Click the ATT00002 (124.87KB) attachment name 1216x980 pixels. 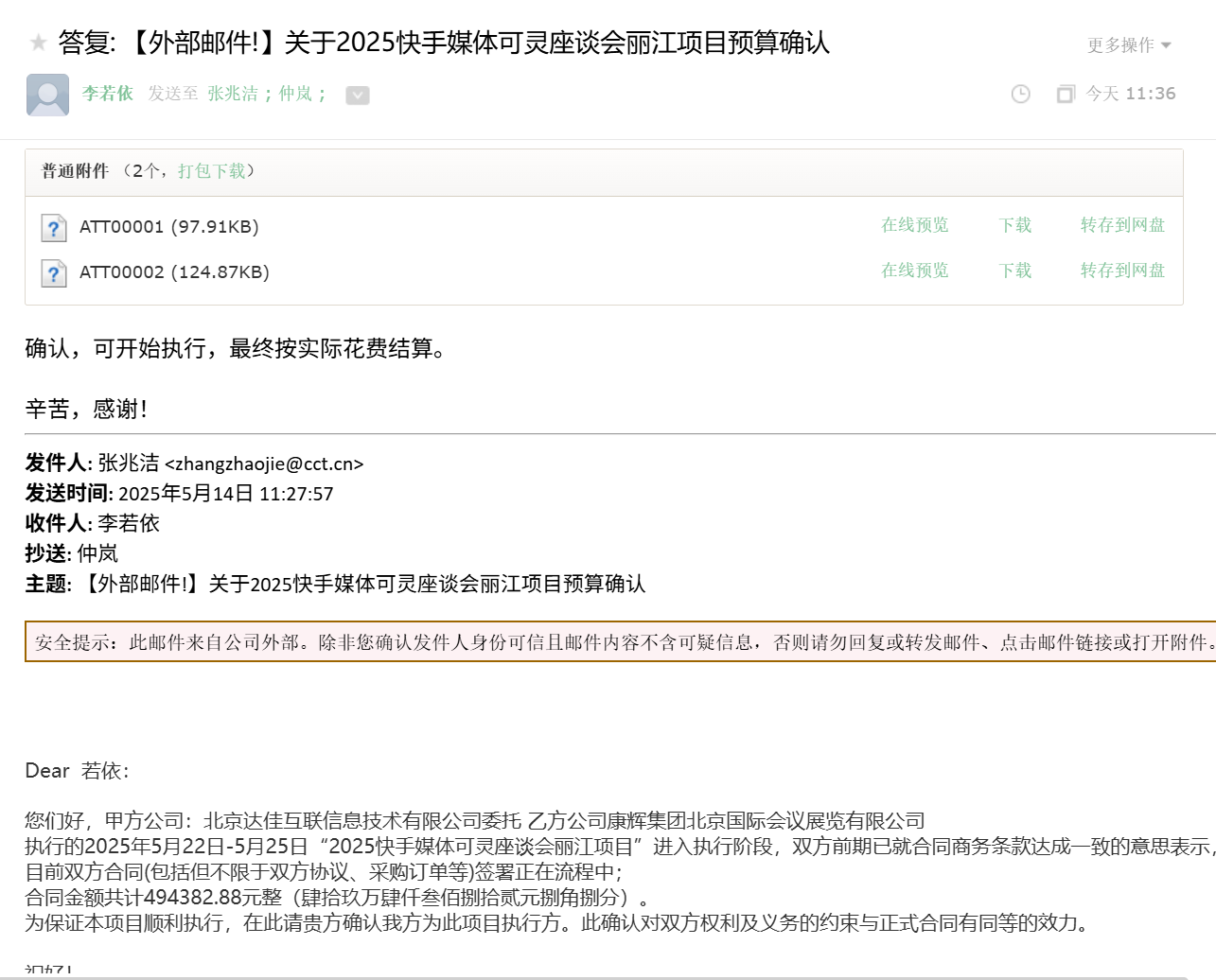coord(174,272)
